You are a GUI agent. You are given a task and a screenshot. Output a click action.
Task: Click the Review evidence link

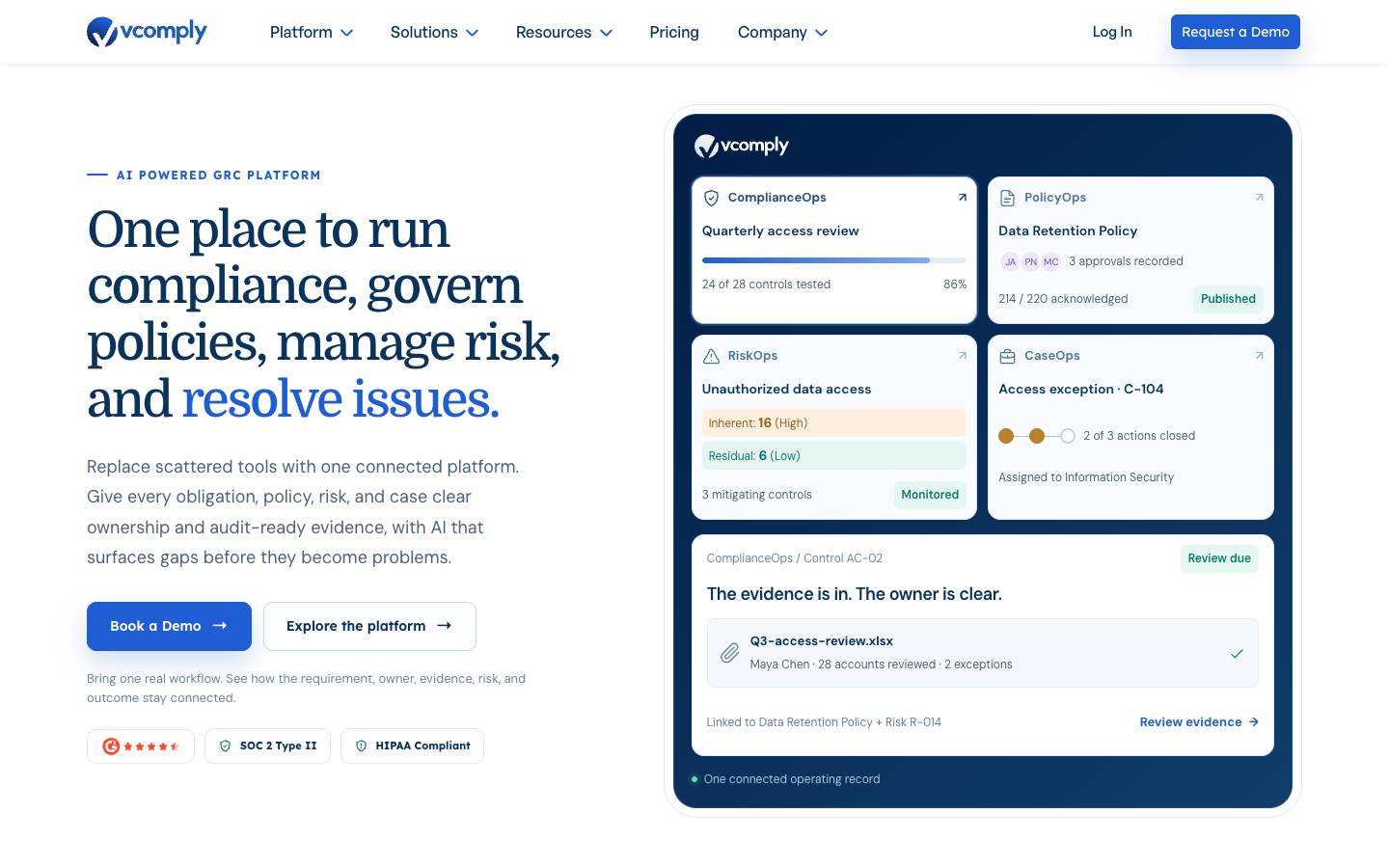point(1199,721)
